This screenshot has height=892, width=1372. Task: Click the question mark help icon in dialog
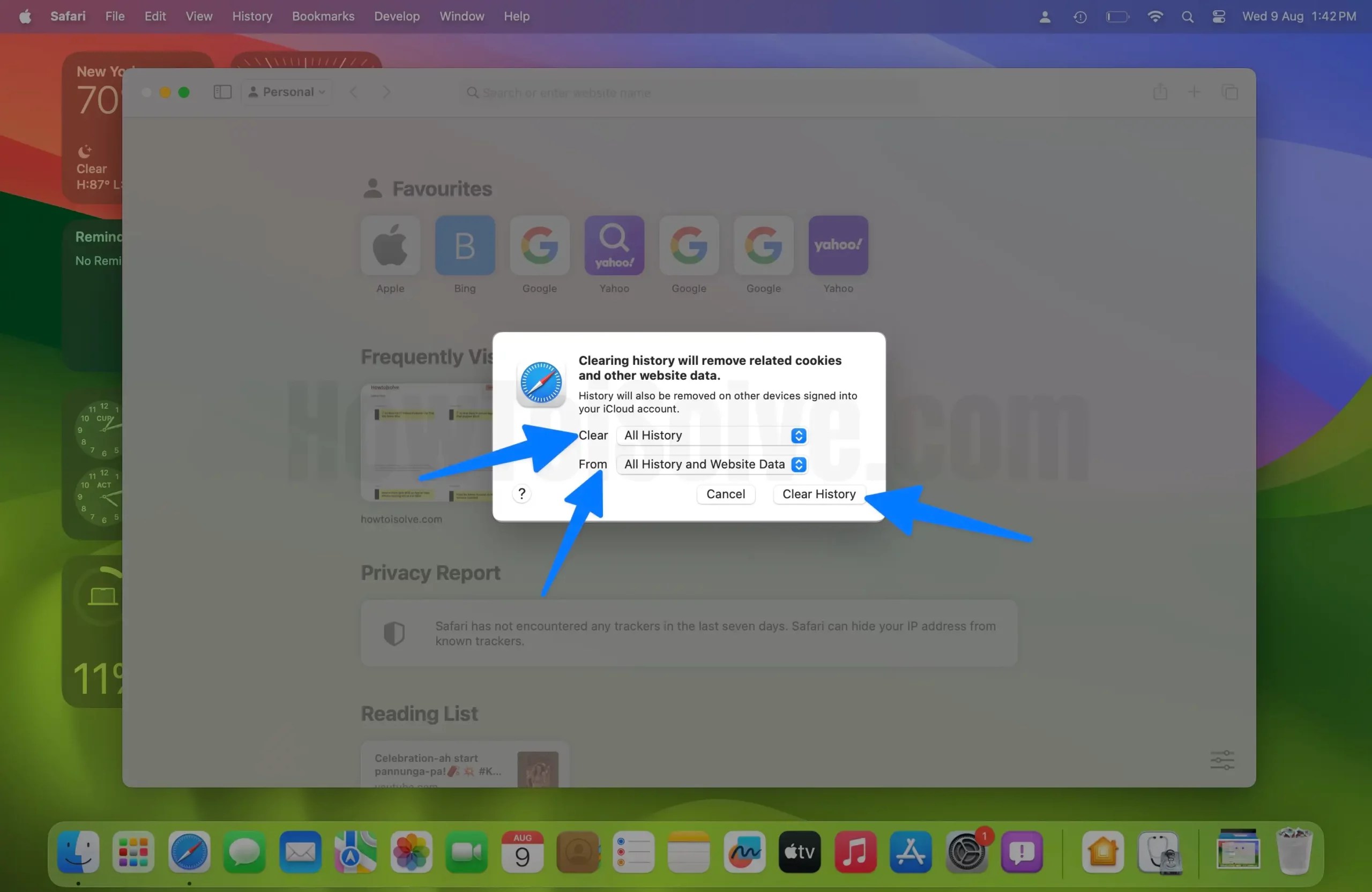521,494
